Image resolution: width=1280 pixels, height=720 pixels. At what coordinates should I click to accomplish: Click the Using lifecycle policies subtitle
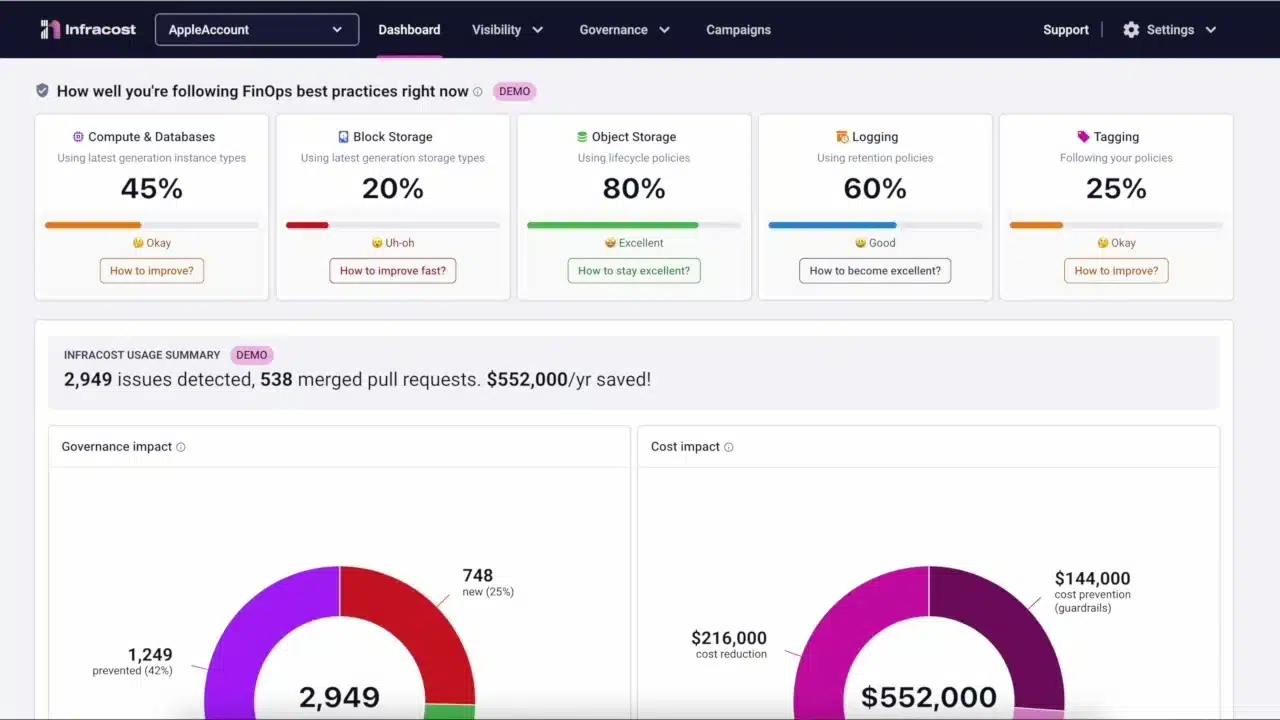coord(634,158)
